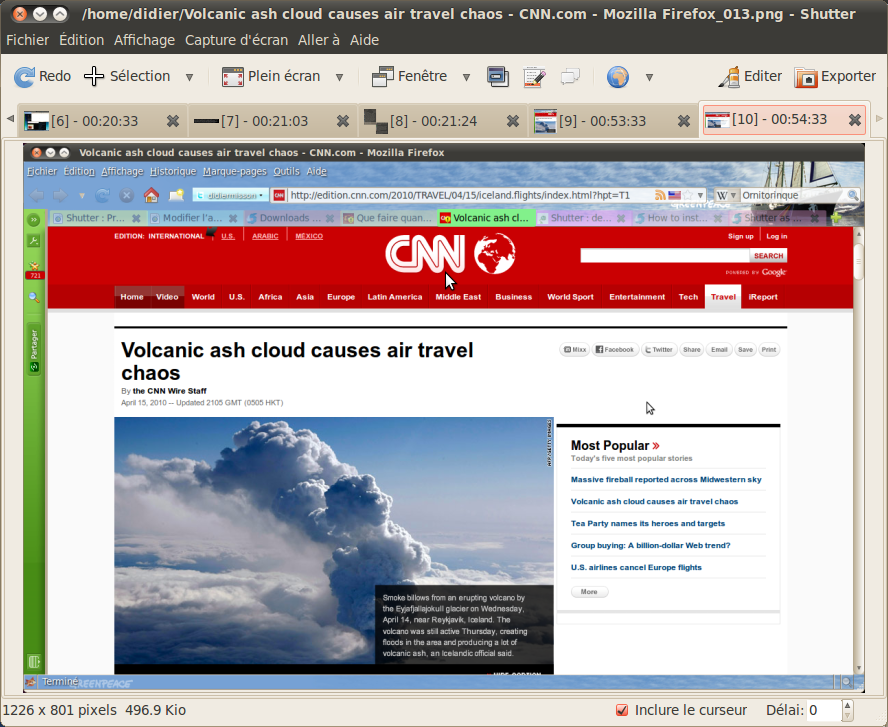Open Shutter's Édition menu
The image size is (888, 727).
pyautogui.click(x=82, y=40)
